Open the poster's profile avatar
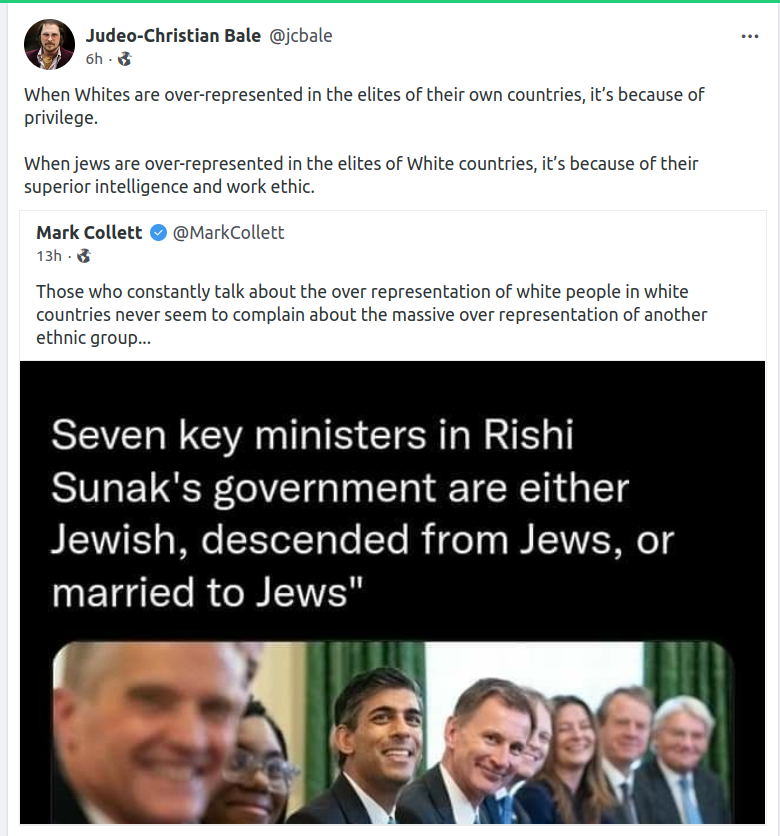 coord(49,45)
